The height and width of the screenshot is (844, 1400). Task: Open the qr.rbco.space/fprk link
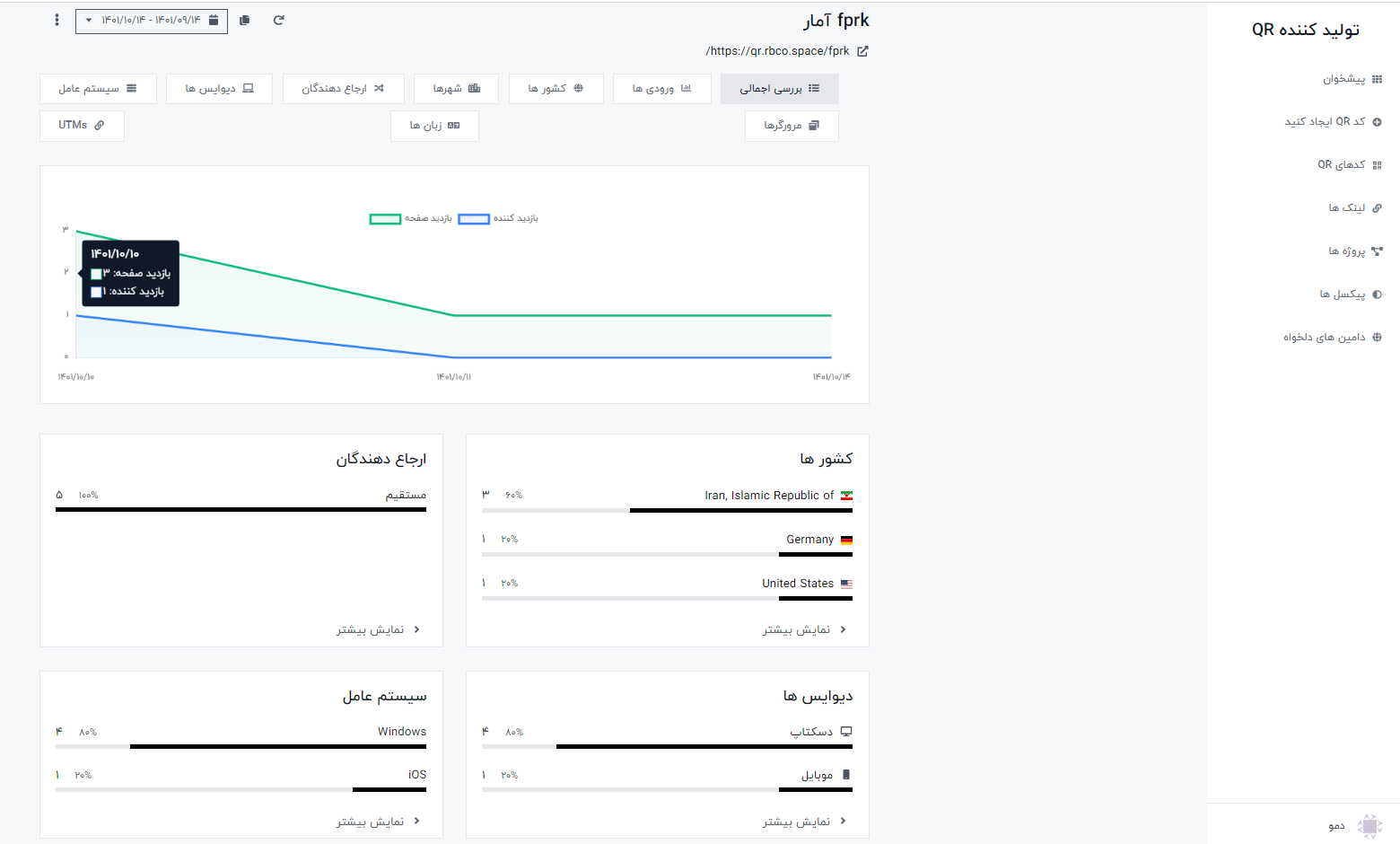(x=777, y=51)
